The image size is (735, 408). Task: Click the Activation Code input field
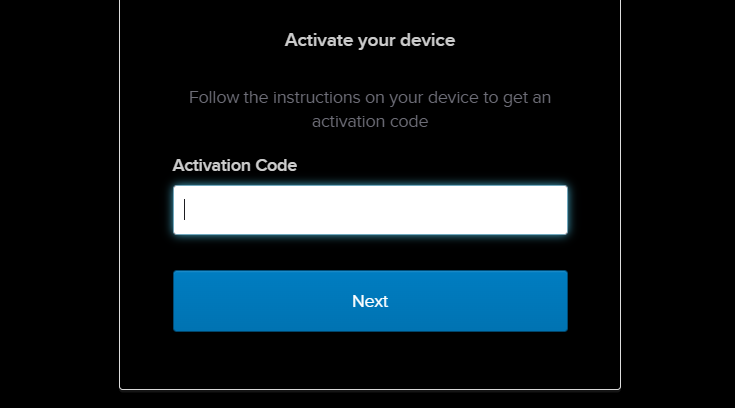[x=370, y=210]
